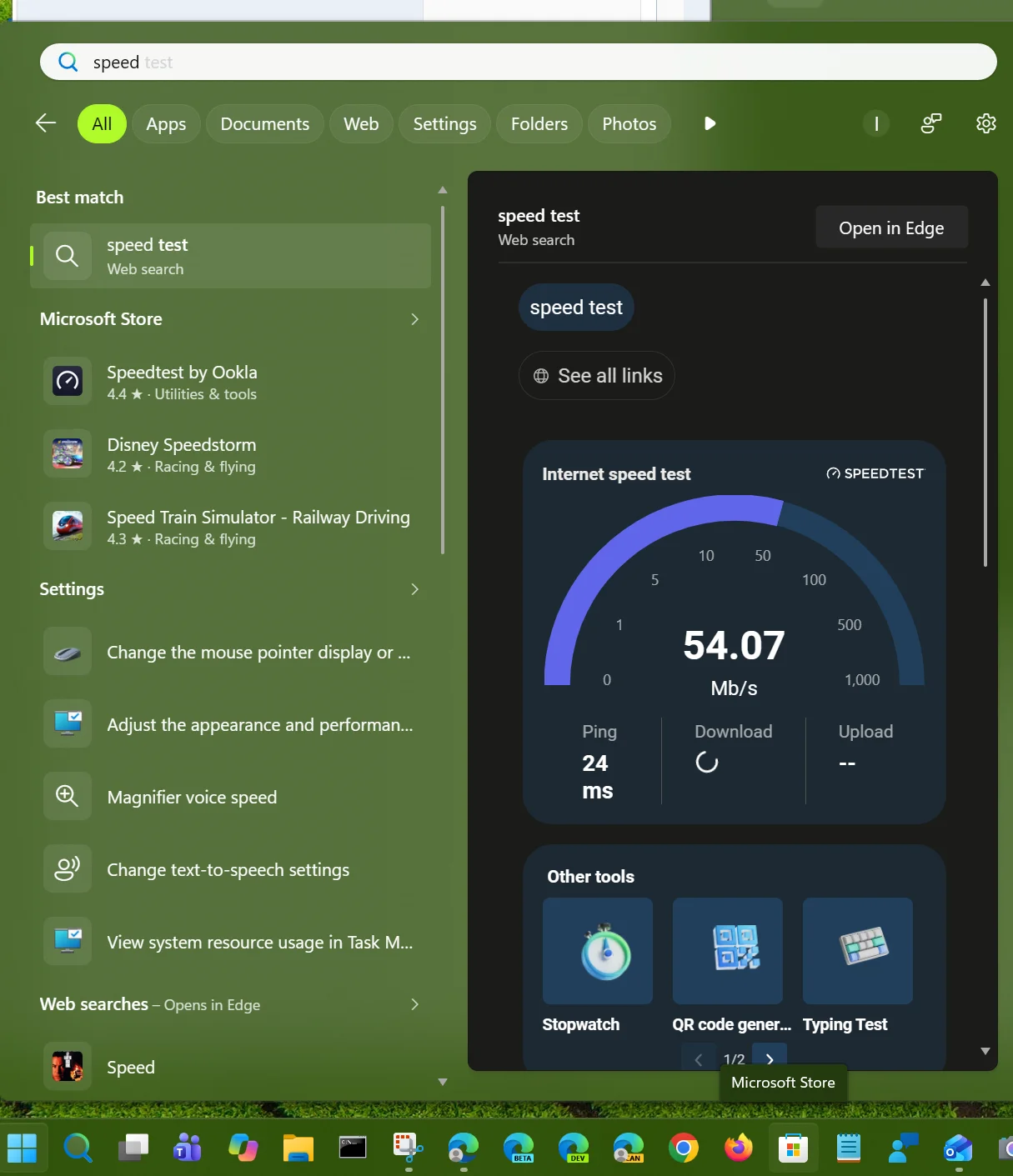Viewport: 1013px width, 1176px height.
Task: Open File Explorer from the taskbar
Action: click(298, 1148)
